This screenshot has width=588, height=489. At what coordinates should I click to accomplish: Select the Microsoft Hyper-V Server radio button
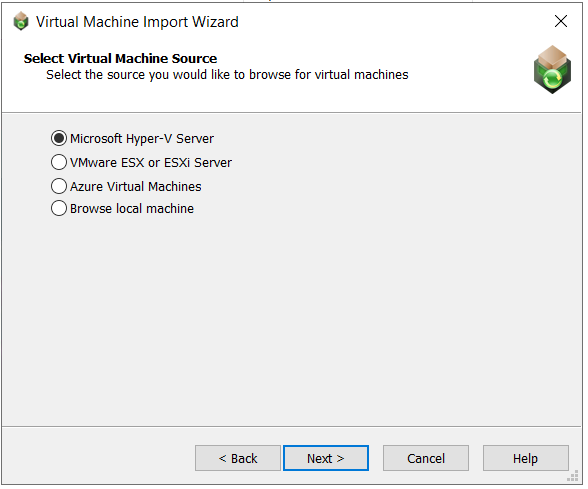click(59, 138)
